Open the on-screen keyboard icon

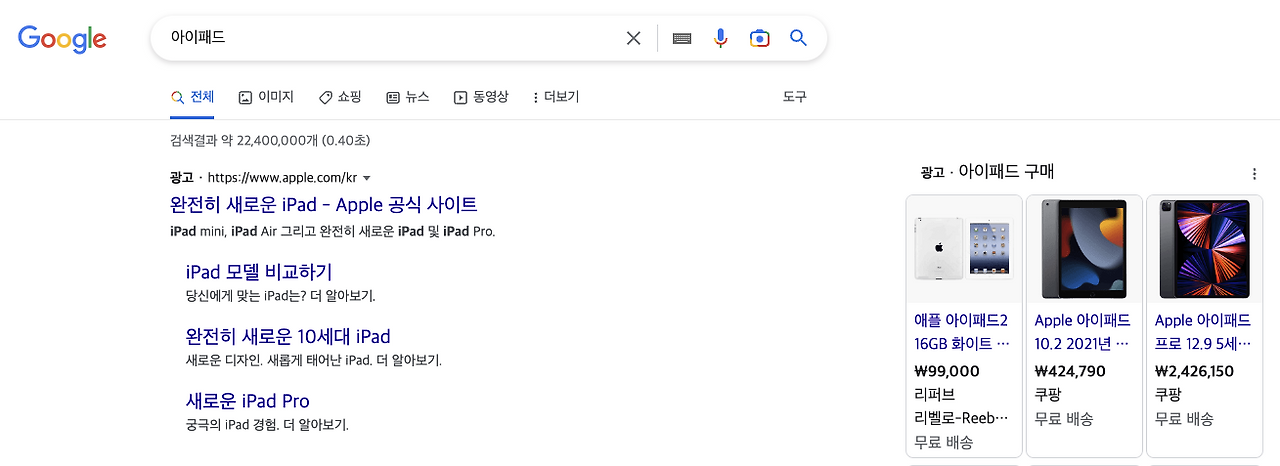click(682, 38)
